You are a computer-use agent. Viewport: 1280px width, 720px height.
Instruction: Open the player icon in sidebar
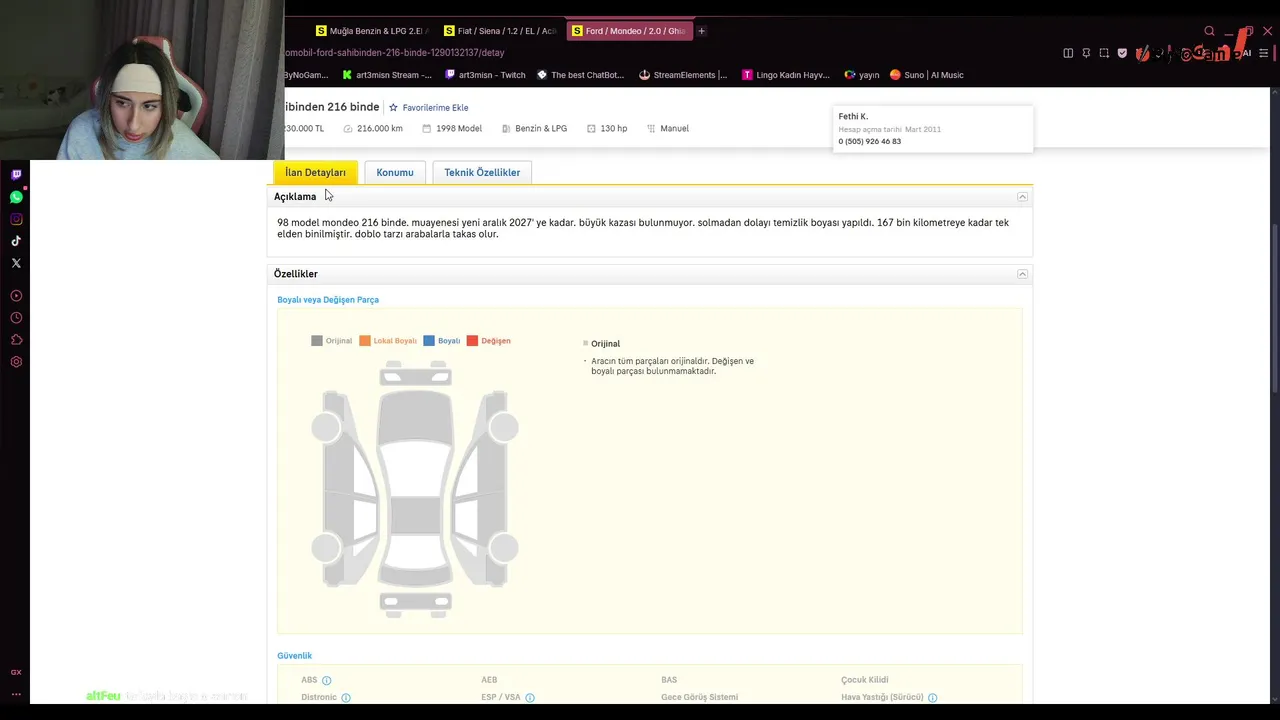[16, 296]
